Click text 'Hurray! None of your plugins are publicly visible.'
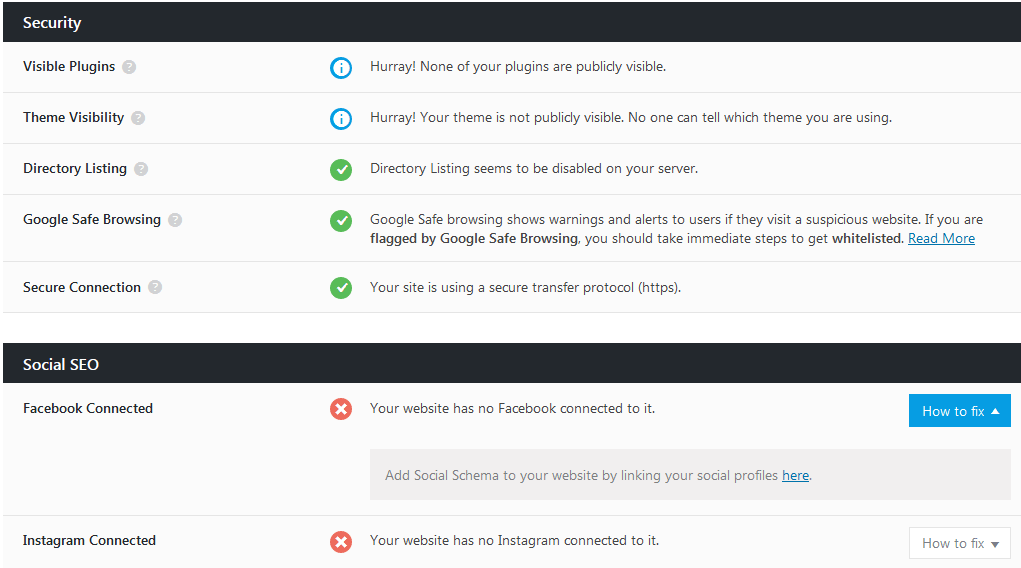The height and width of the screenshot is (568, 1021). [518, 66]
